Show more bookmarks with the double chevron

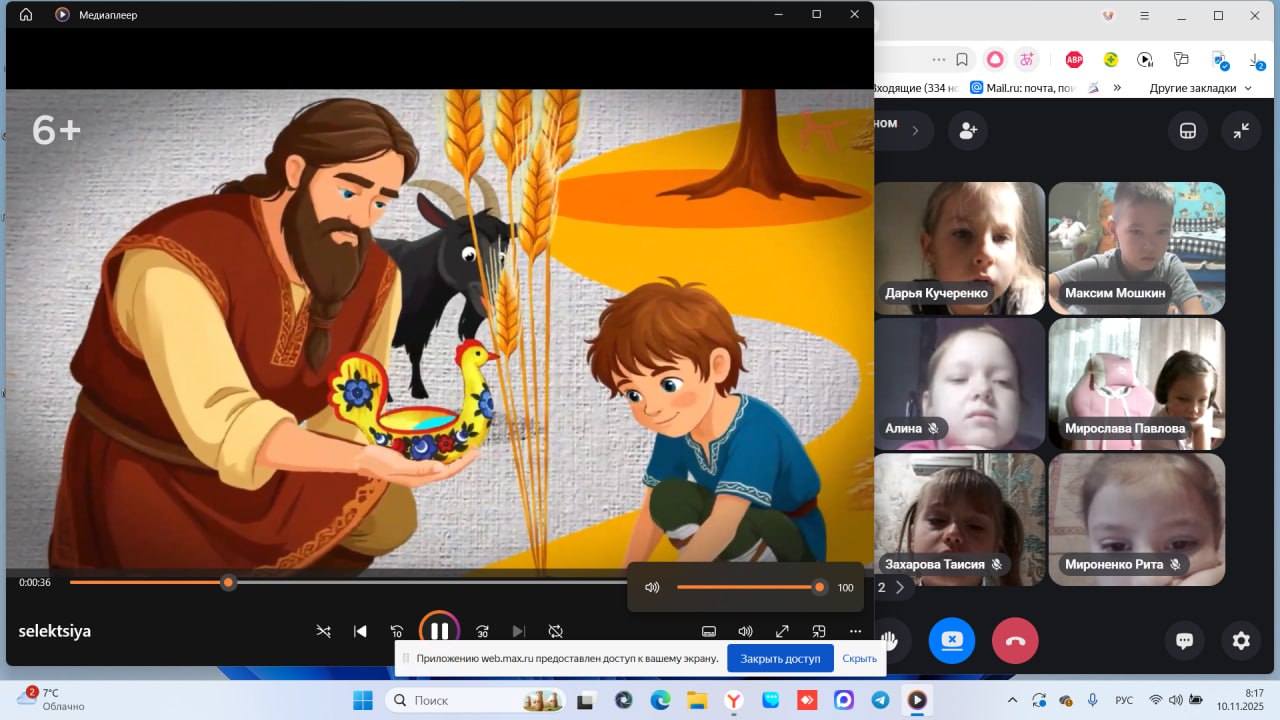coord(1117,88)
